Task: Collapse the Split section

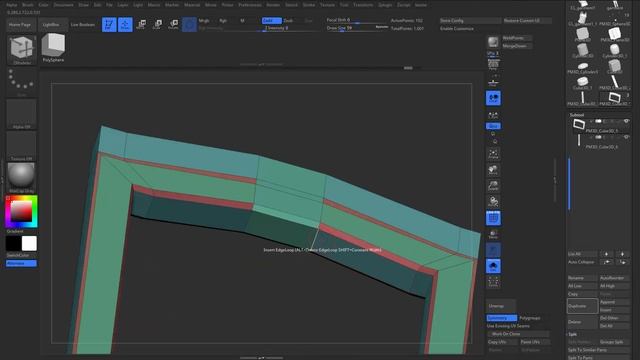Action: [572, 334]
